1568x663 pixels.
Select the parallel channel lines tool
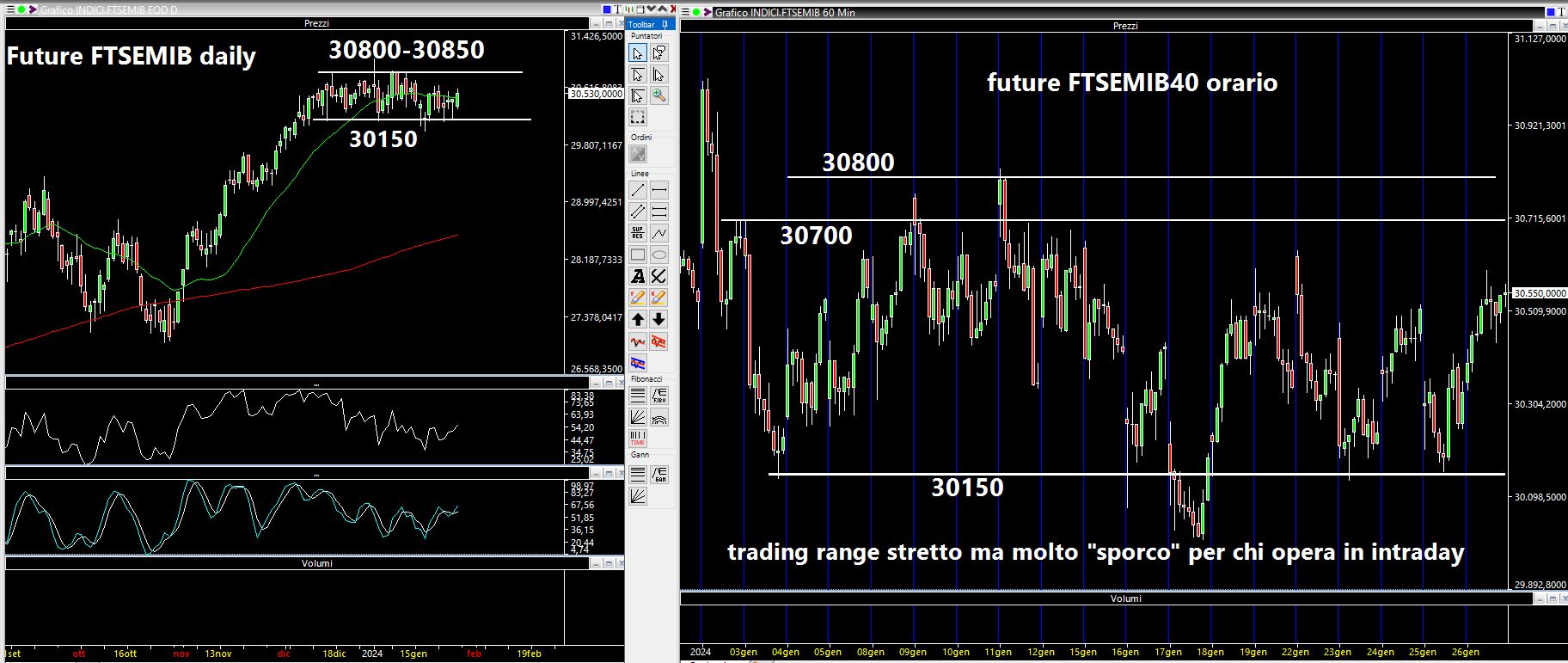tap(638, 211)
